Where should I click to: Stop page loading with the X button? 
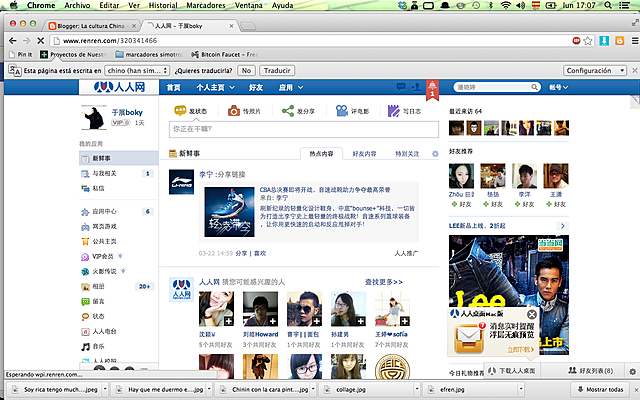click(40, 40)
